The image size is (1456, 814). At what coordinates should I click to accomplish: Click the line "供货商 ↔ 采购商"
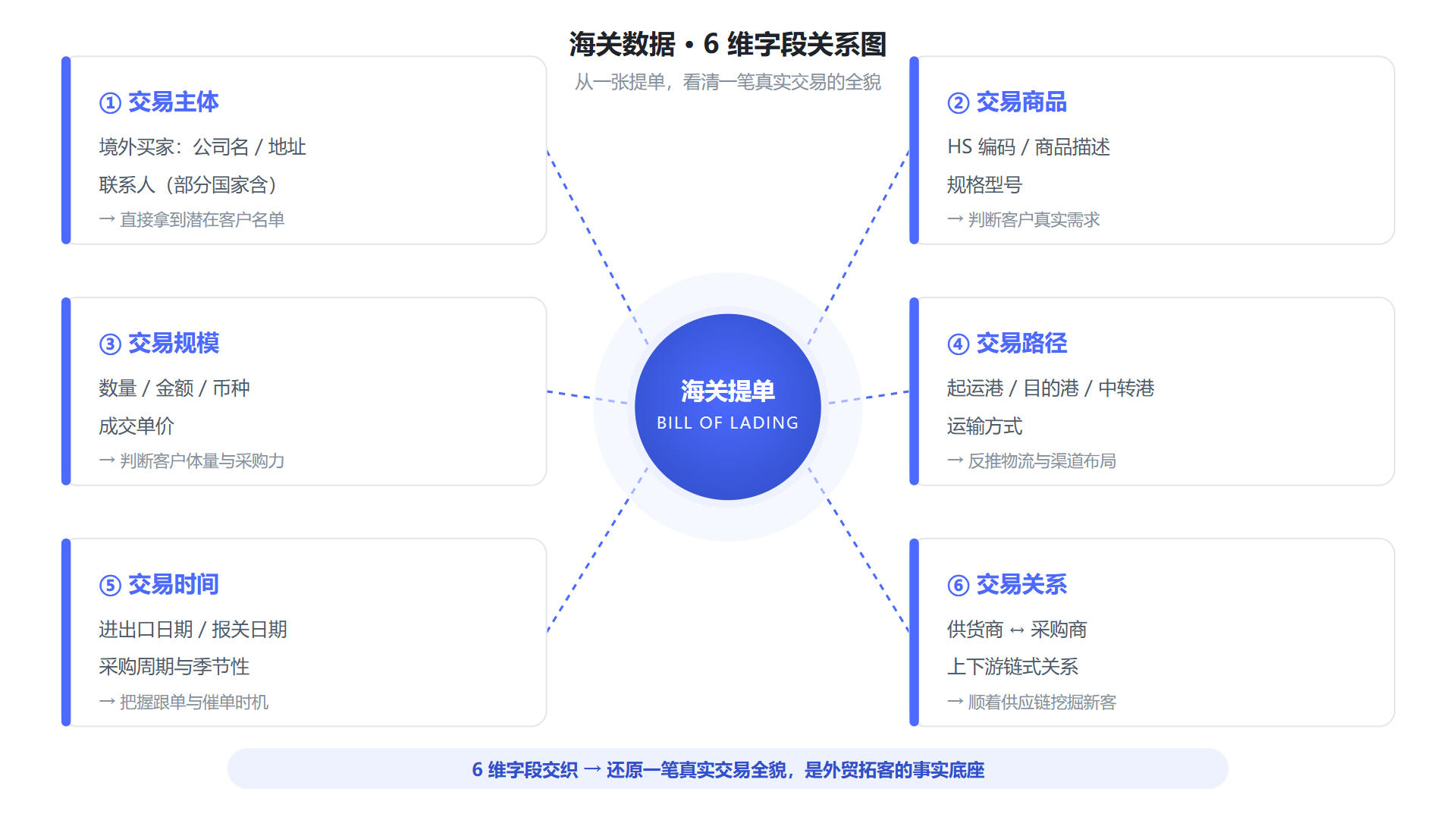pyautogui.click(x=1017, y=629)
